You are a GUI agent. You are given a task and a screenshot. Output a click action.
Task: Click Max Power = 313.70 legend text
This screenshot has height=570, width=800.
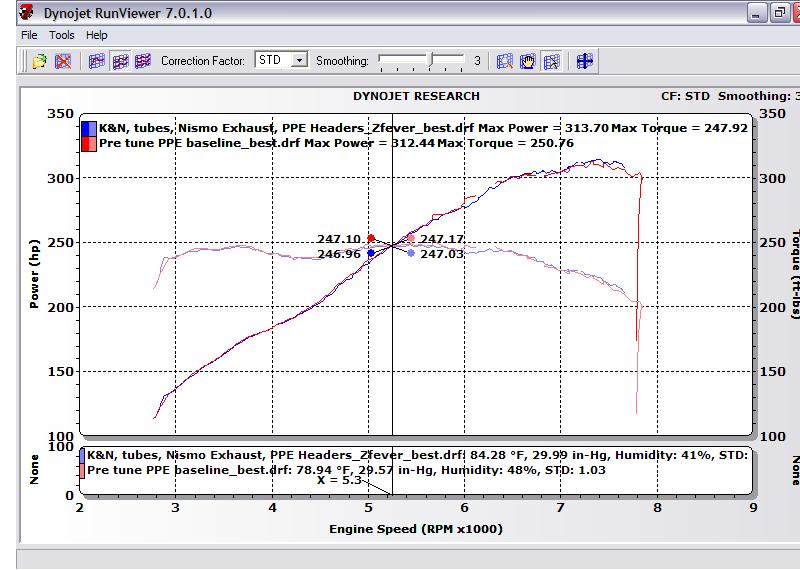pos(543,128)
